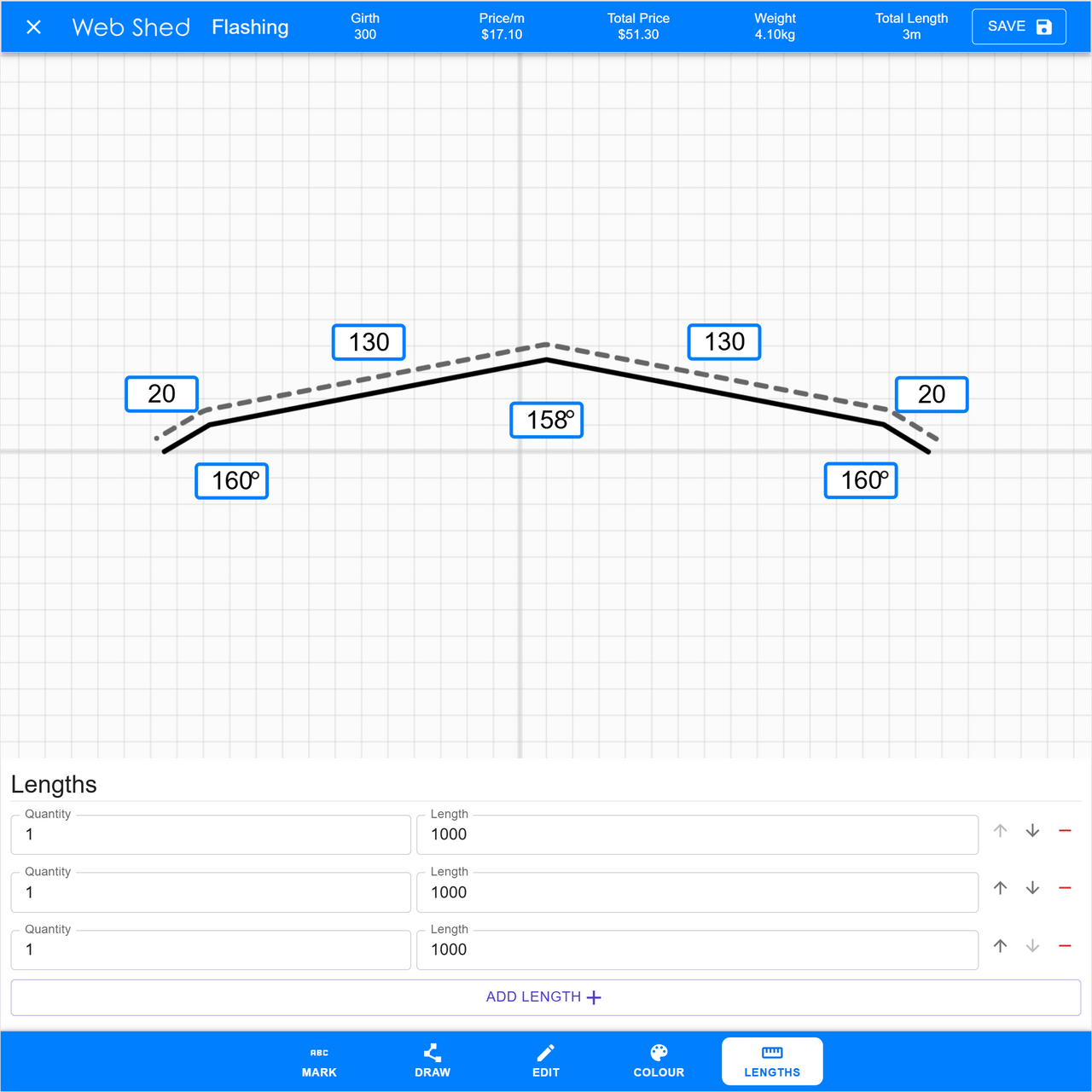Switch to the Draw tab
The width and height of the screenshot is (1092, 1092).
(433, 1061)
